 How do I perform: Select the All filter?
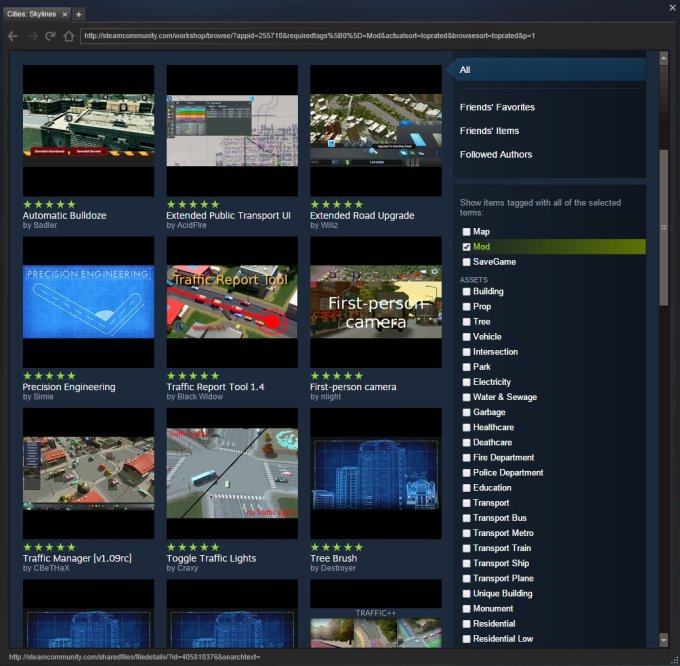pos(547,70)
